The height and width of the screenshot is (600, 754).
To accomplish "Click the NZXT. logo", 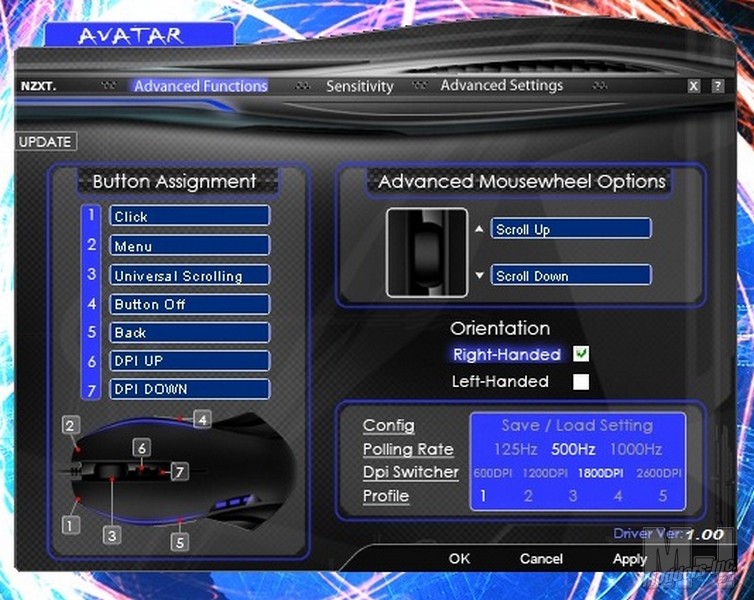I will coord(38,87).
